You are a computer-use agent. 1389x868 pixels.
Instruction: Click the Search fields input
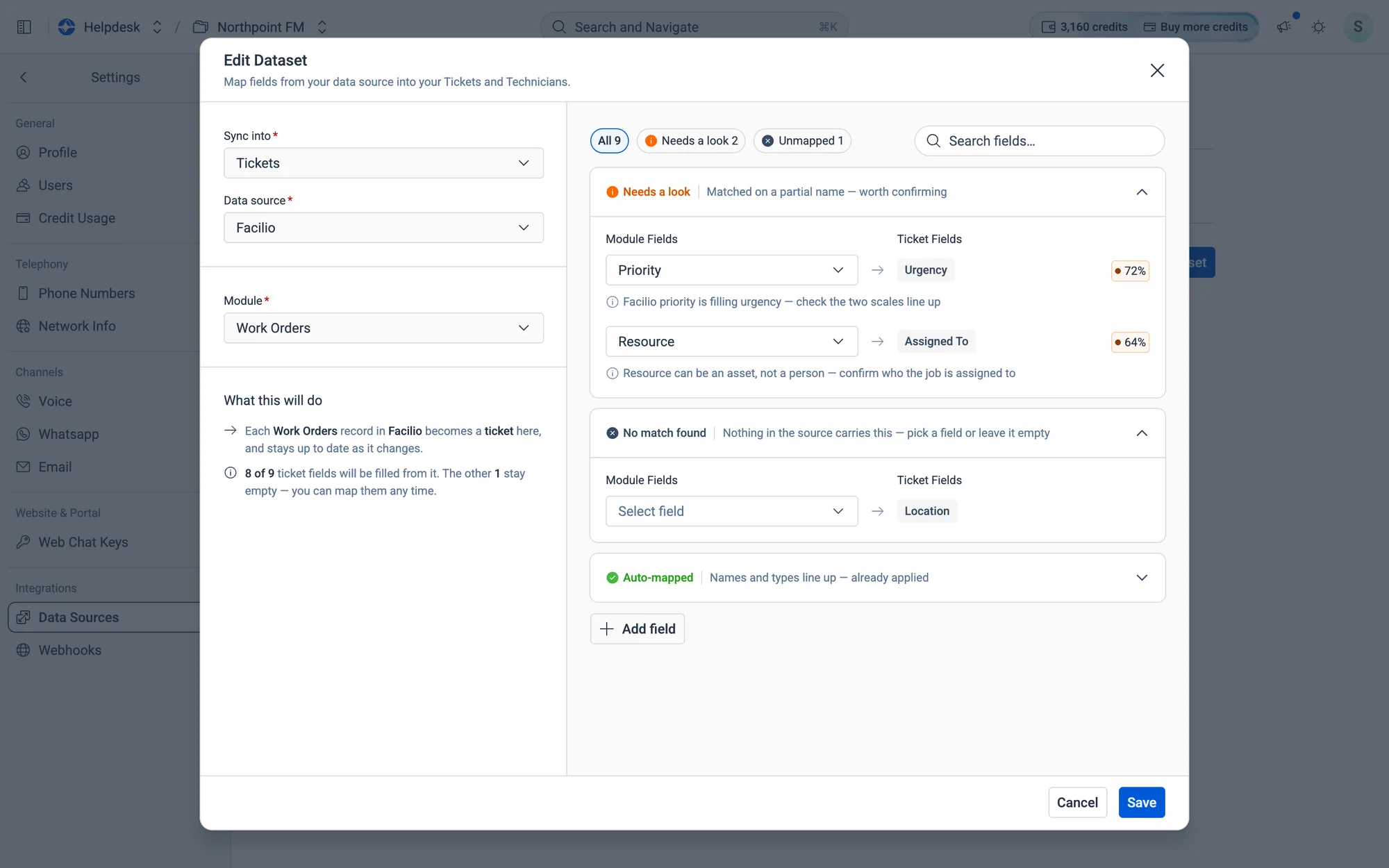1039,141
